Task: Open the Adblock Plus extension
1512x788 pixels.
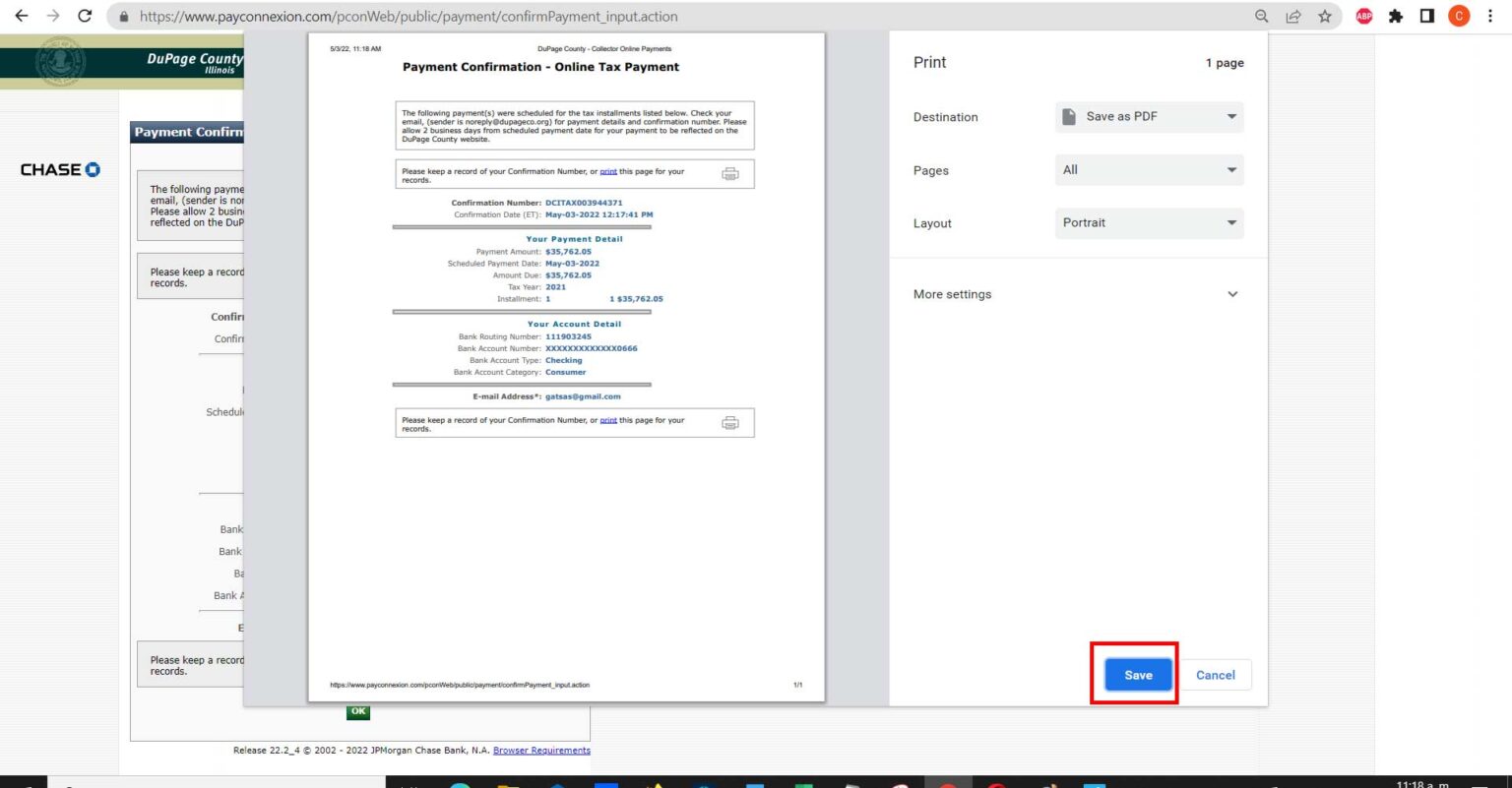Action: pos(1364,16)
